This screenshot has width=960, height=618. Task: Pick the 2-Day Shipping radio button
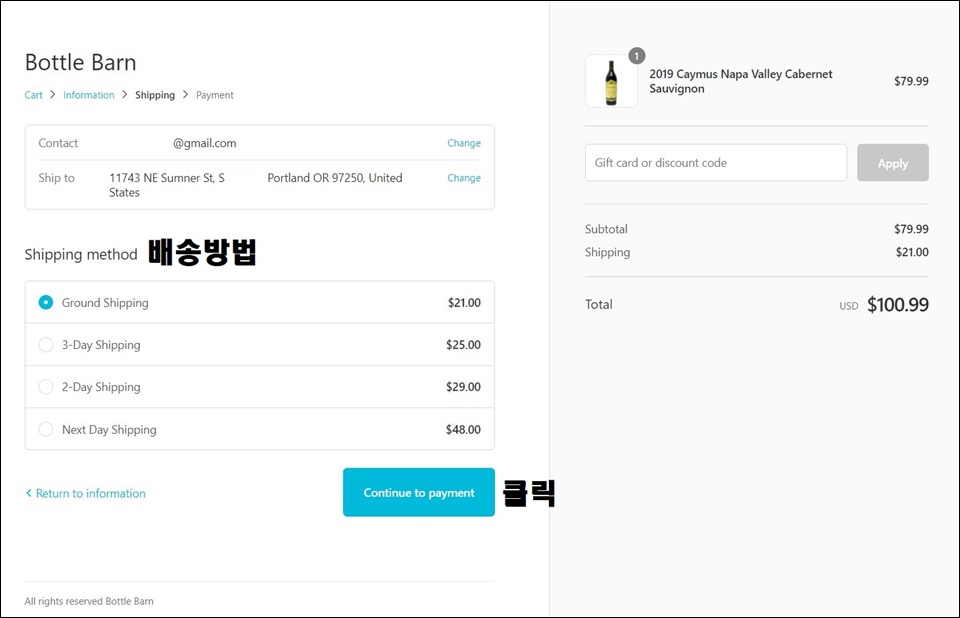(46, 387)
